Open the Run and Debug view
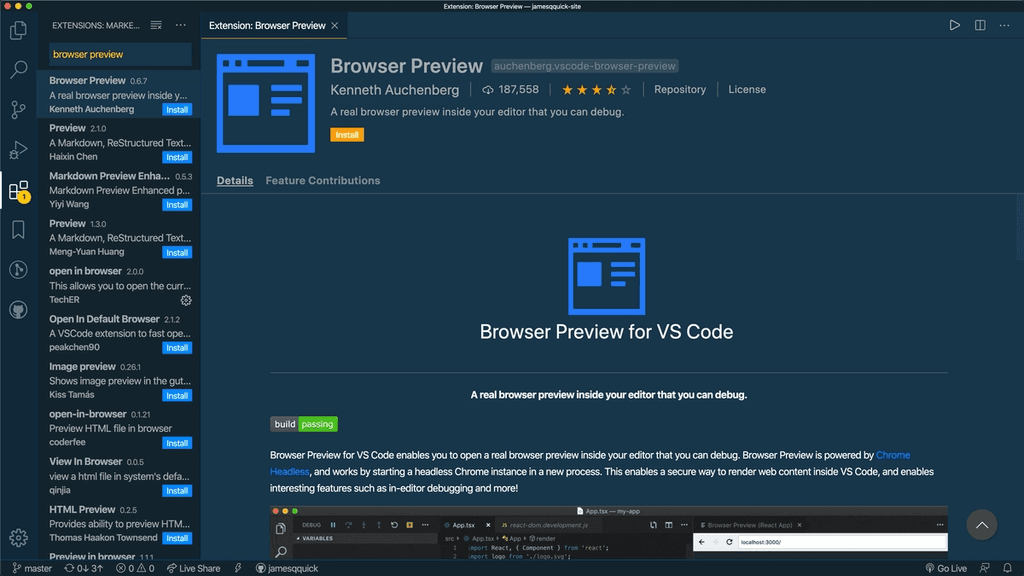The image size is (1024, 576). tap(18, 150)
